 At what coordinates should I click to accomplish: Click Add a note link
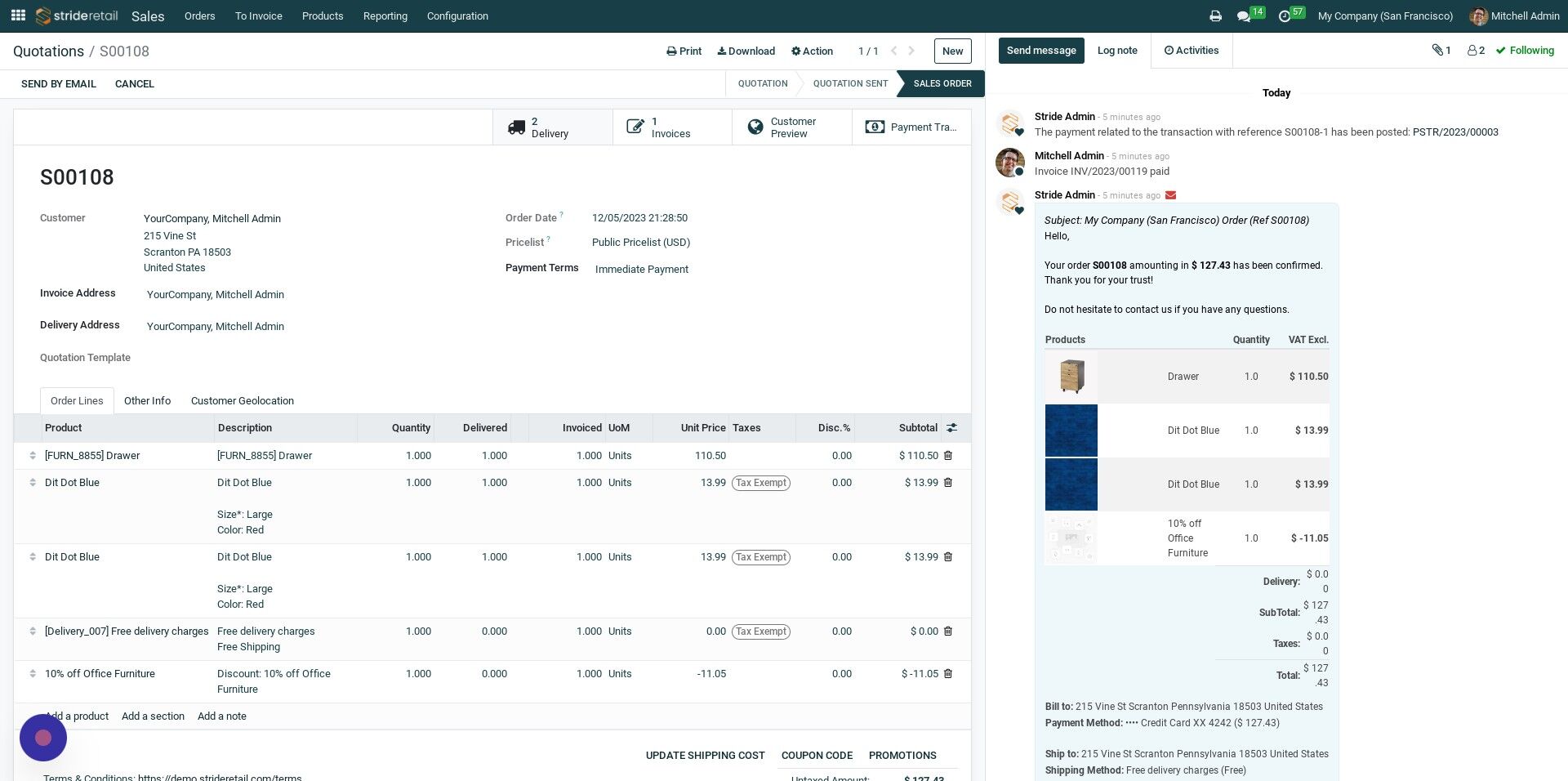click(222, 716)
